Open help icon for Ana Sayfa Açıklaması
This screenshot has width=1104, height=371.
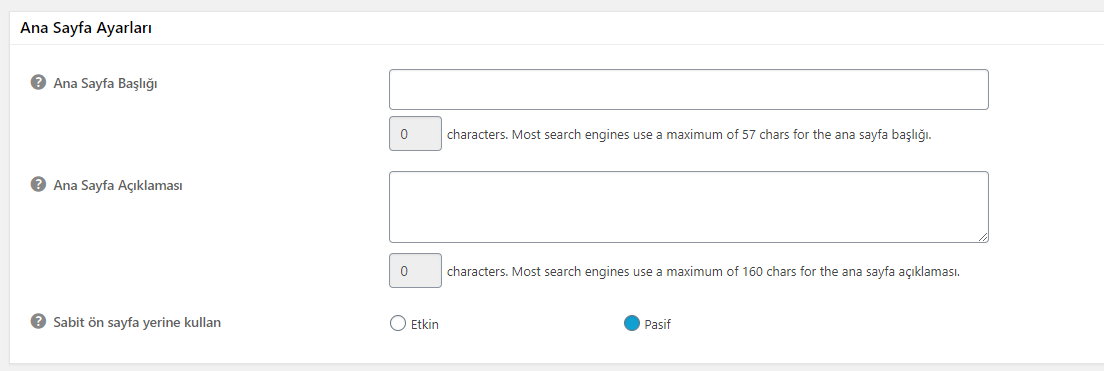pyautogui.click(x=37, y=184)
